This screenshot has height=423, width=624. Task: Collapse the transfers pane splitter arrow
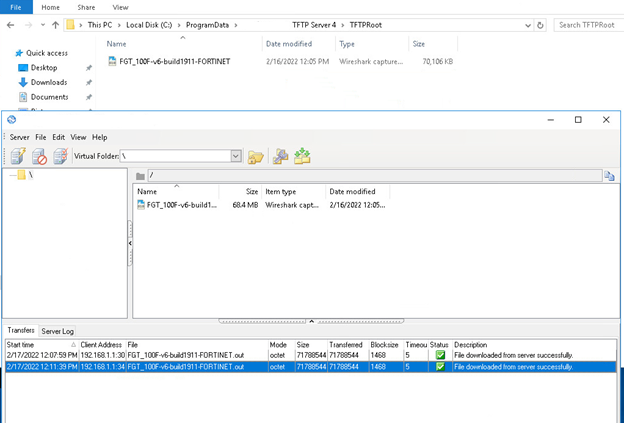pos(312,321)
